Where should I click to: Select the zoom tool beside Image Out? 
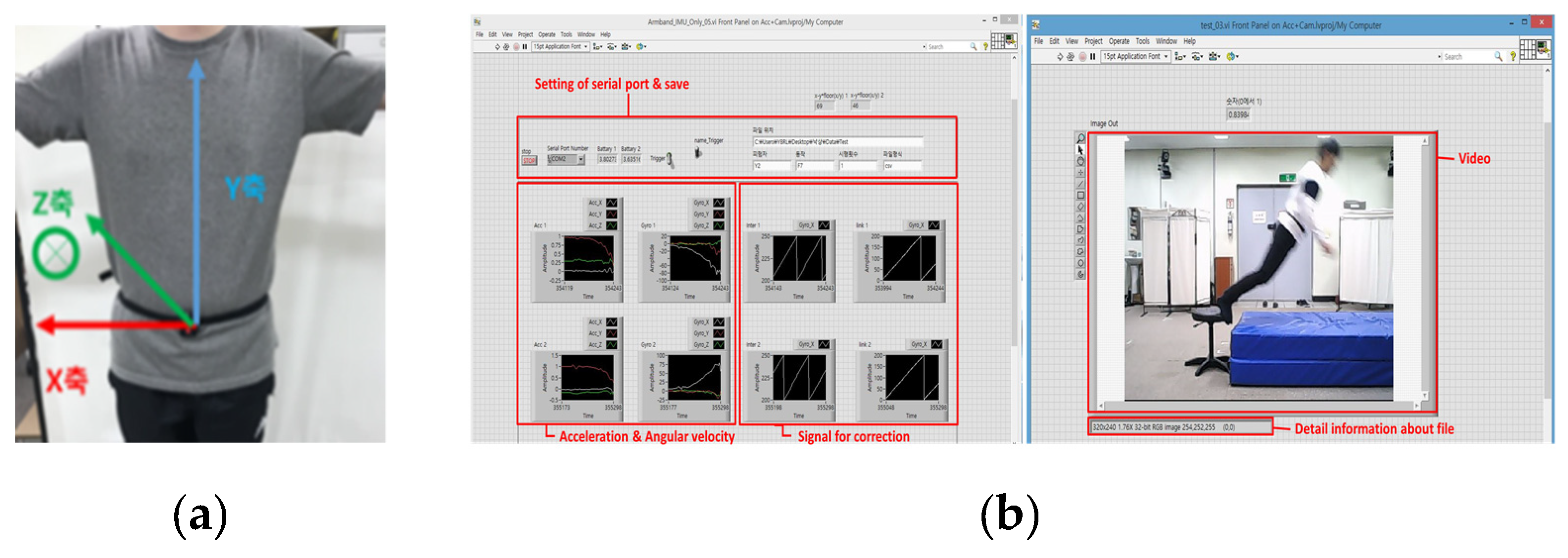click(x=1080, y=139)
